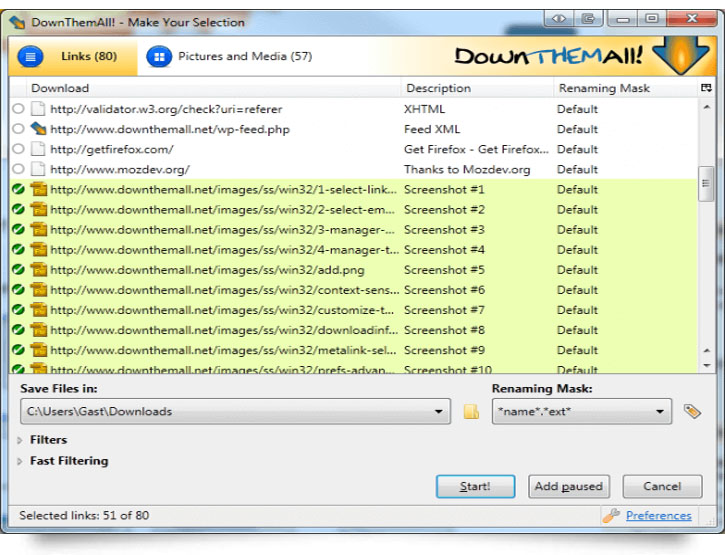
Task: Click the 'XHTML' description cell
Action: click(424, 109)
